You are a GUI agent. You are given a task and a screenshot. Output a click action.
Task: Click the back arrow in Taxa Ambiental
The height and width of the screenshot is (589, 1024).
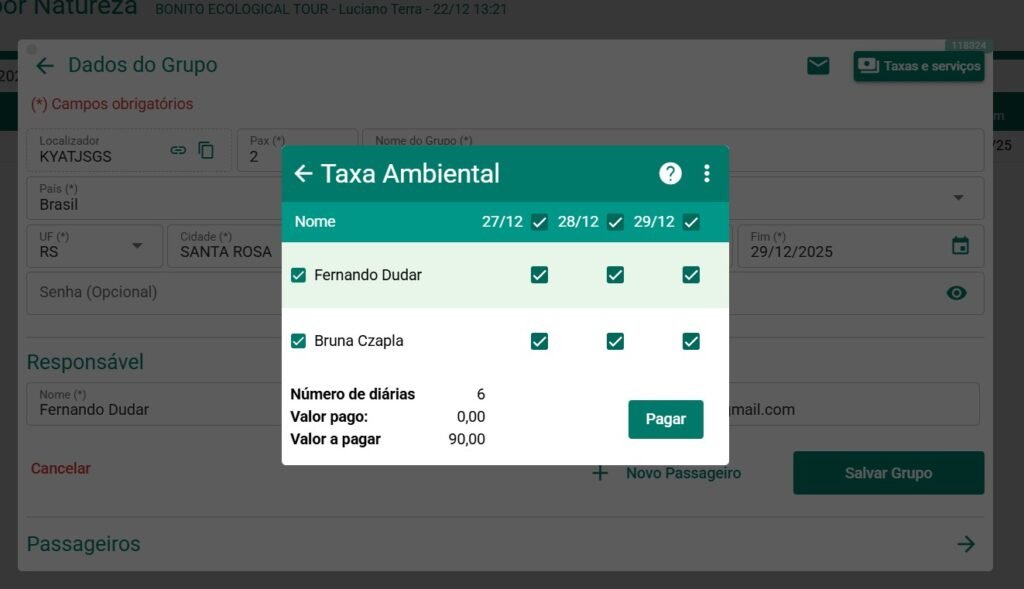click(x=303, y=174)
